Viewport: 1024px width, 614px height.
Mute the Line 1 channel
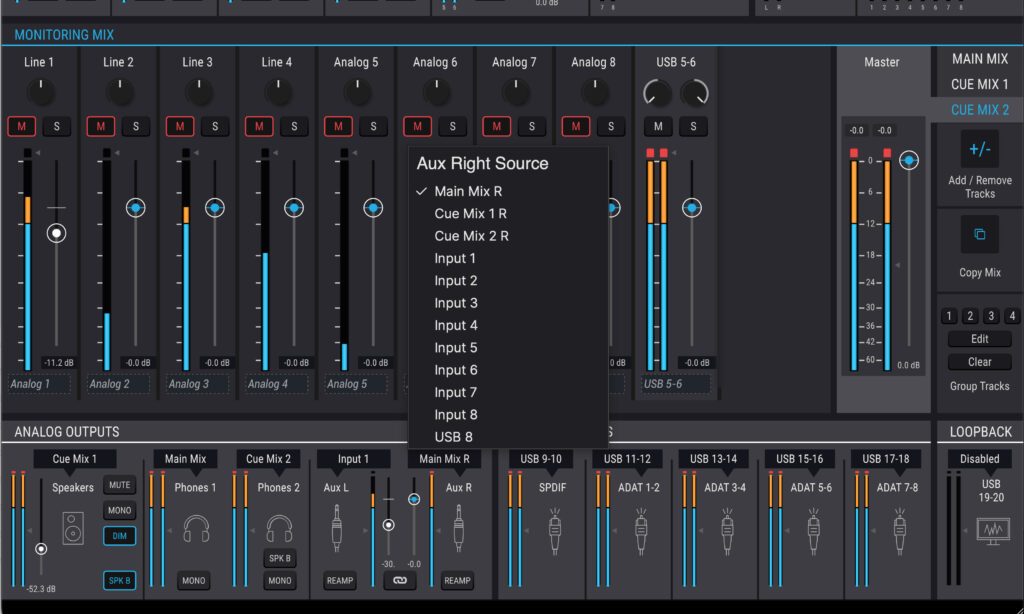pos(22,126)
